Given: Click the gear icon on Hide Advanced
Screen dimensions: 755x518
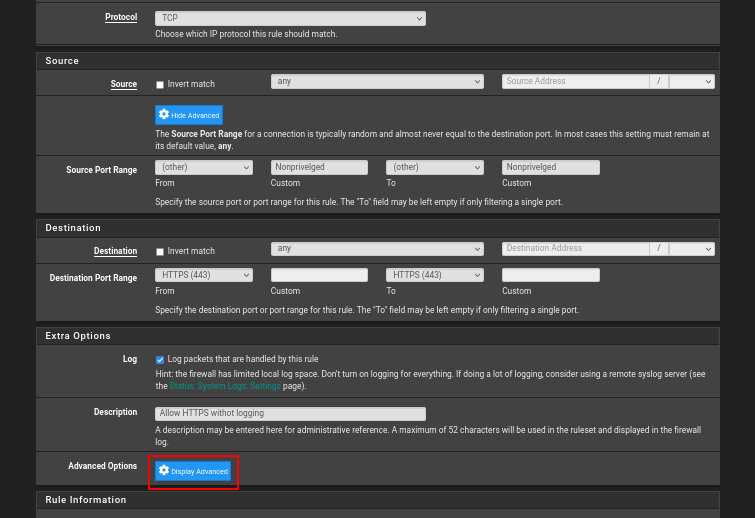Looking at the screenshot, I should pyautogui.click(x=164, y=115).
